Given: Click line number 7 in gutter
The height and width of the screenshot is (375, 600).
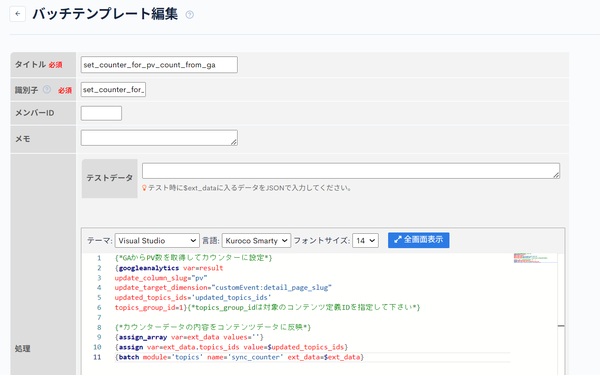Looking at the screenshot, I should [99, 317].
